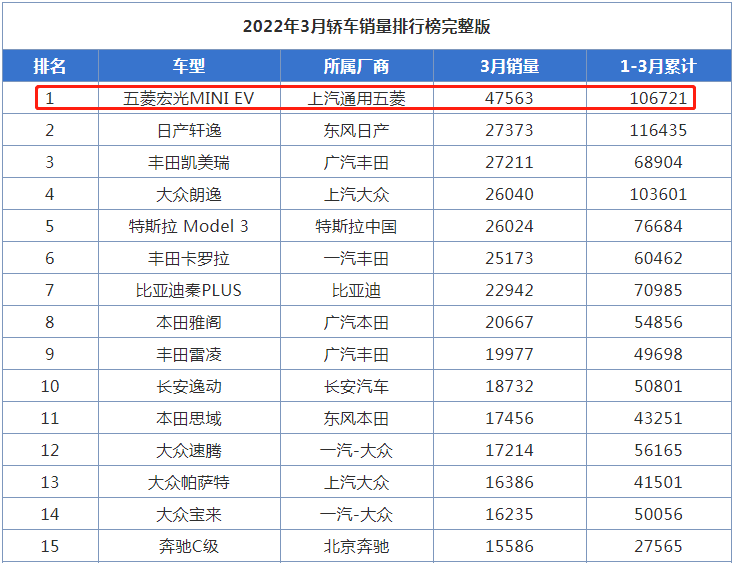The image size is (735, 563).
Task: Select the sales value 19977
Action: tap(510, 354)
